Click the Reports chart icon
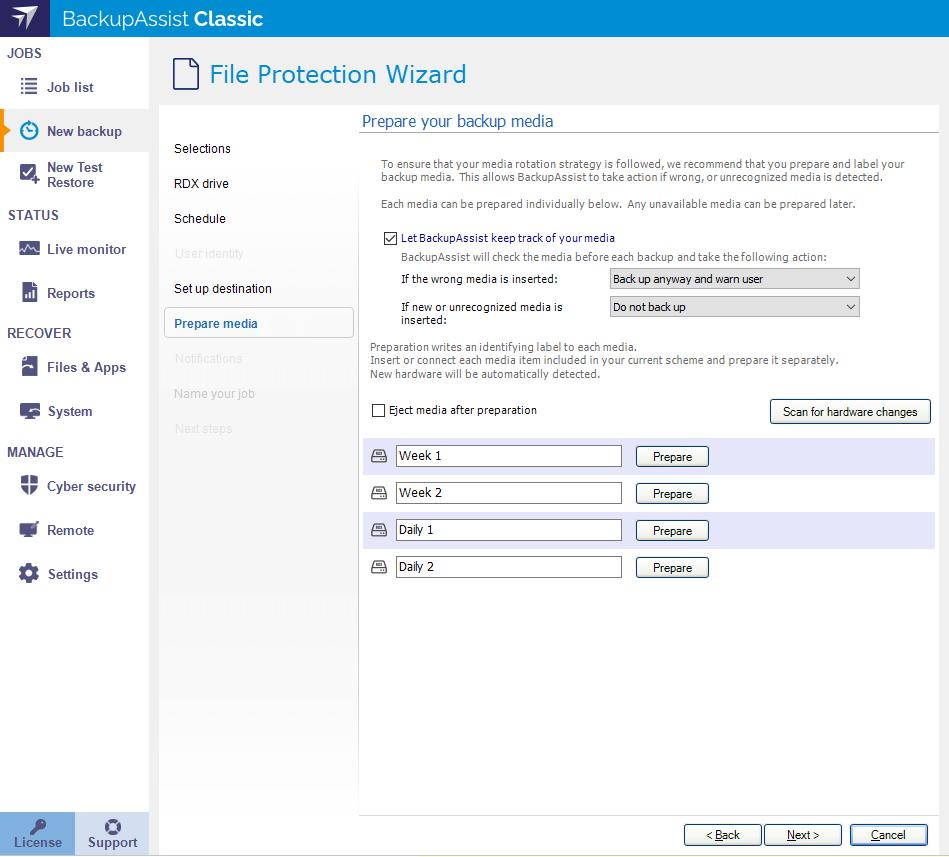 click(x=29, y=293)
